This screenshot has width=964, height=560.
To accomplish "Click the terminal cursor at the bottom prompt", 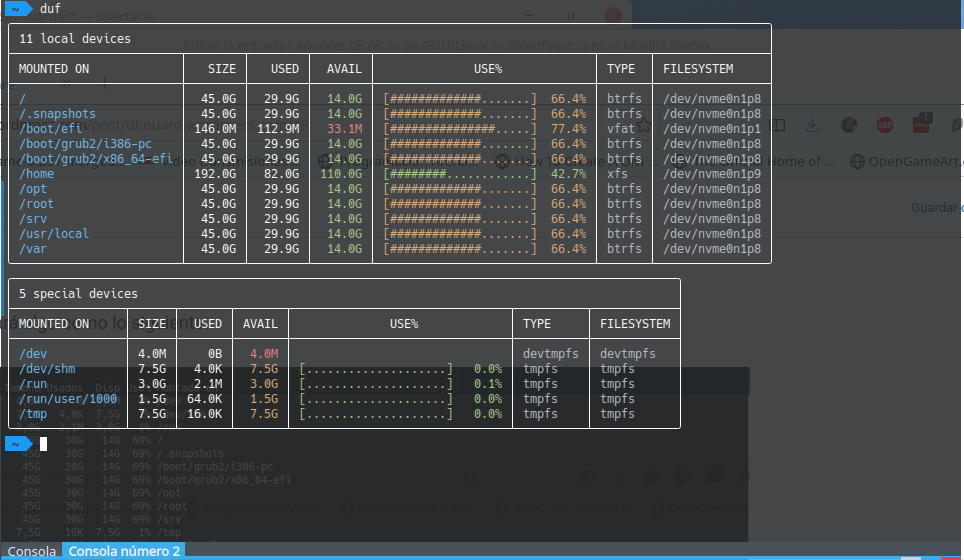I will click(x=43, y=443).
